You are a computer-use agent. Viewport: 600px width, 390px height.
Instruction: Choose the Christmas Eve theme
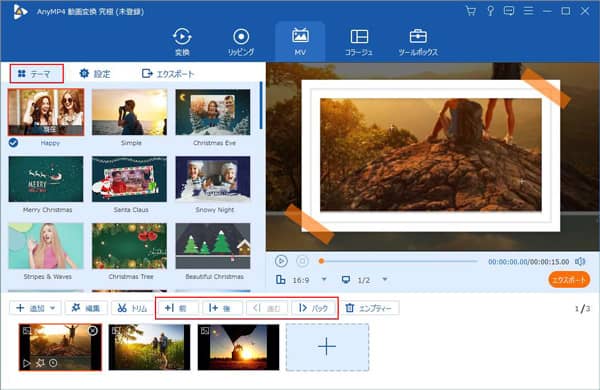[213, 112]
